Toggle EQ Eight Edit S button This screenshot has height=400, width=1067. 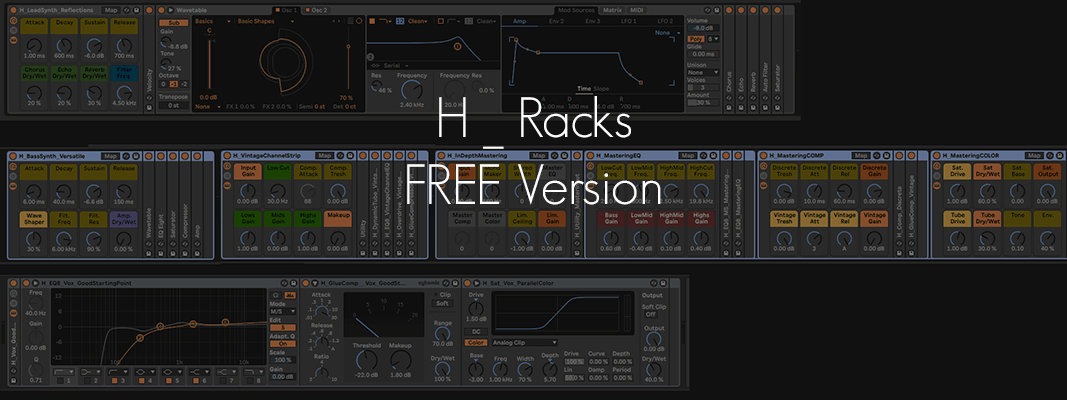[x=283, y=328]
